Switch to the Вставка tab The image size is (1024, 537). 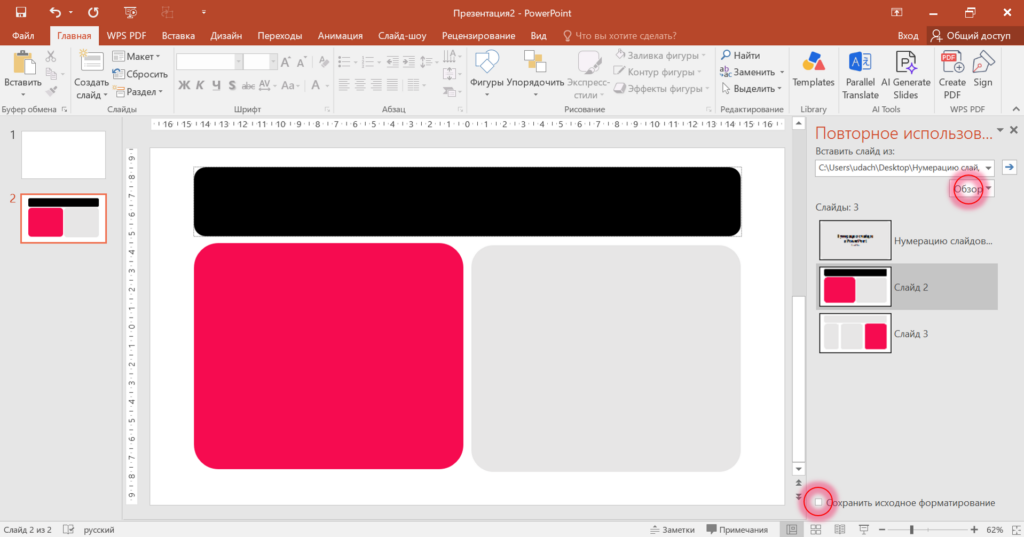pyautogui.click(x=178, y=36)
